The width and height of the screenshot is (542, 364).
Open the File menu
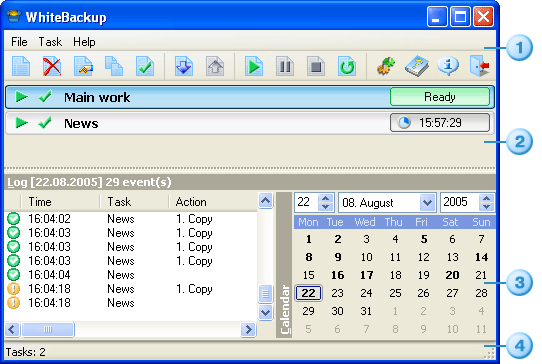tap(19, 42)
